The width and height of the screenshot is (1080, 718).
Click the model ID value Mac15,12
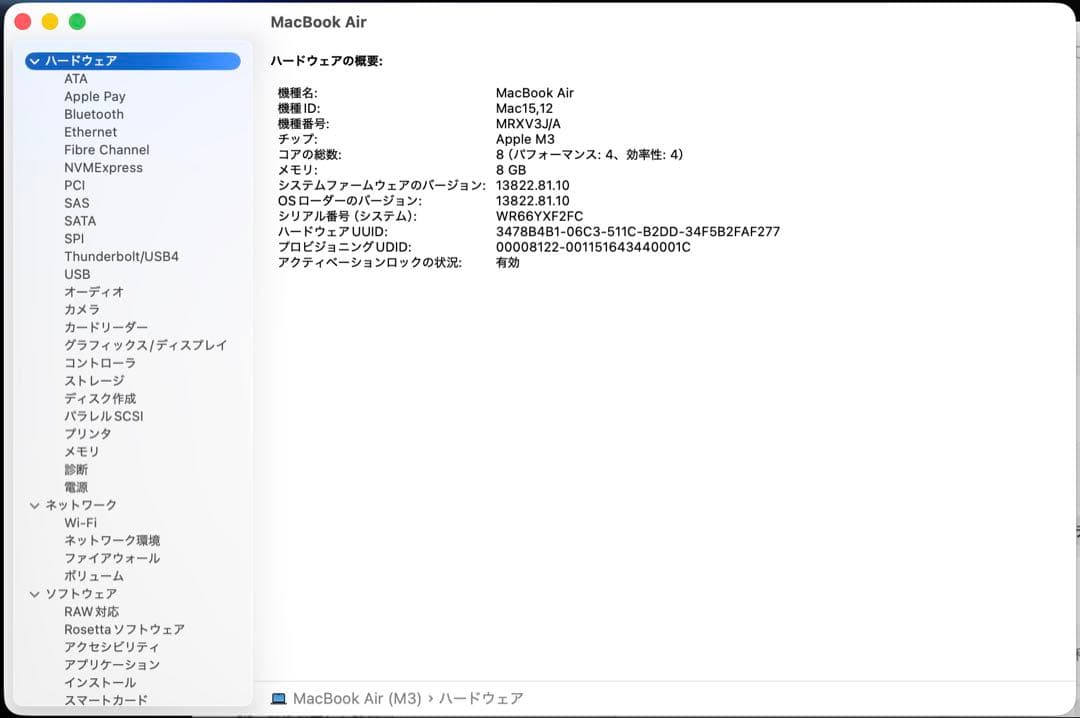(x=524, y=109)
